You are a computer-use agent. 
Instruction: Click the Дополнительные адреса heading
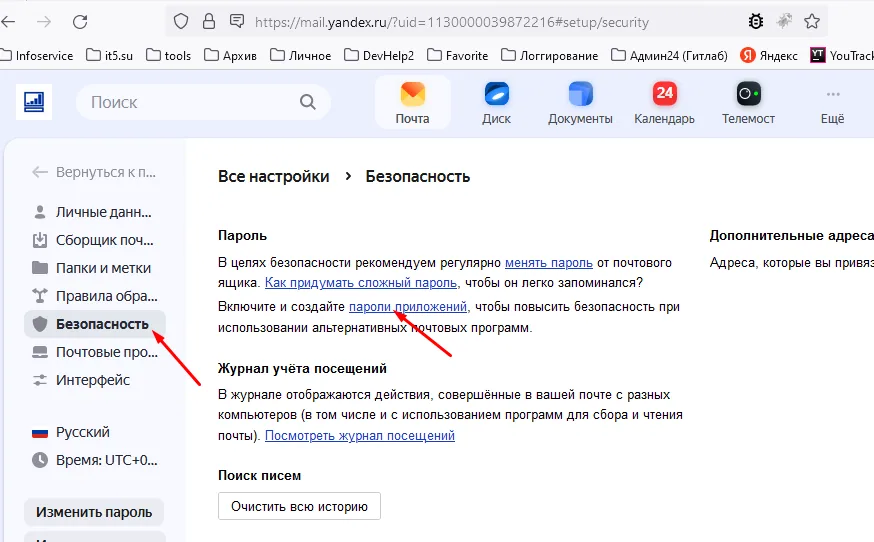pyautogui.click(x=792, y=236)
